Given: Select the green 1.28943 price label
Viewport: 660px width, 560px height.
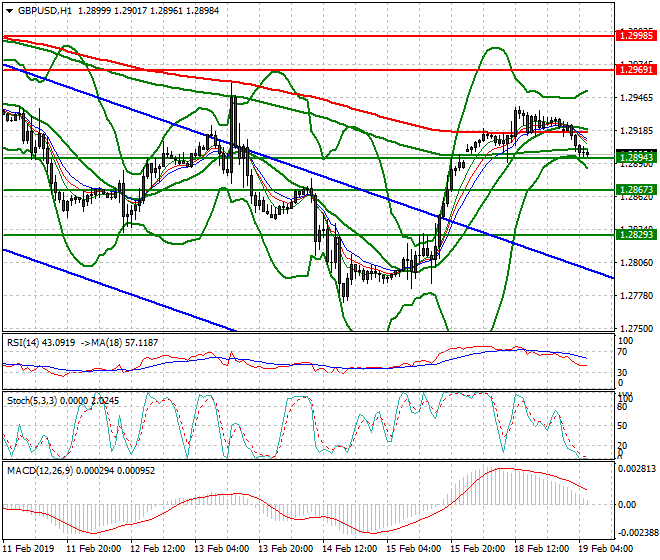Looking at the screenshot, I should 636,158.
